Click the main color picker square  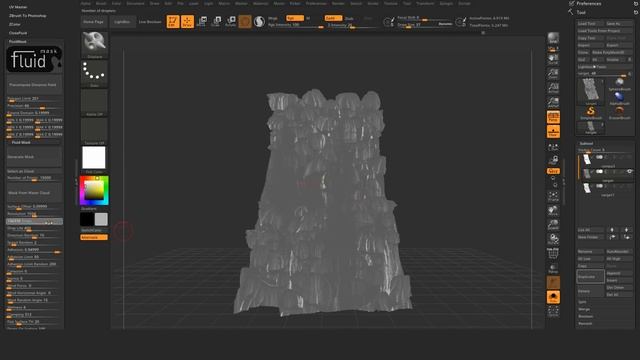(94, 190)
